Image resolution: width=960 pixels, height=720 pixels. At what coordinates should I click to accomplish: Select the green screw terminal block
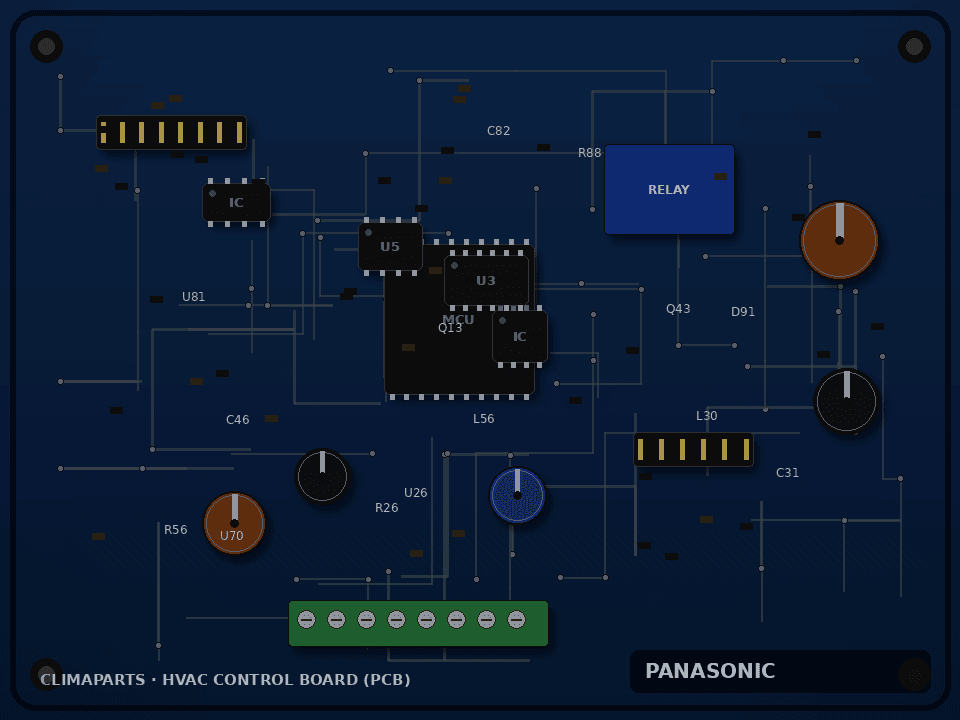point(418,623)
